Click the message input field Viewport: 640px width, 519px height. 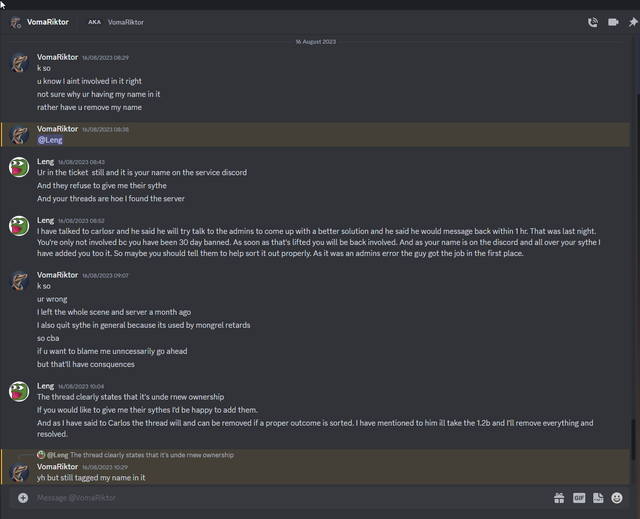(286, 498)
